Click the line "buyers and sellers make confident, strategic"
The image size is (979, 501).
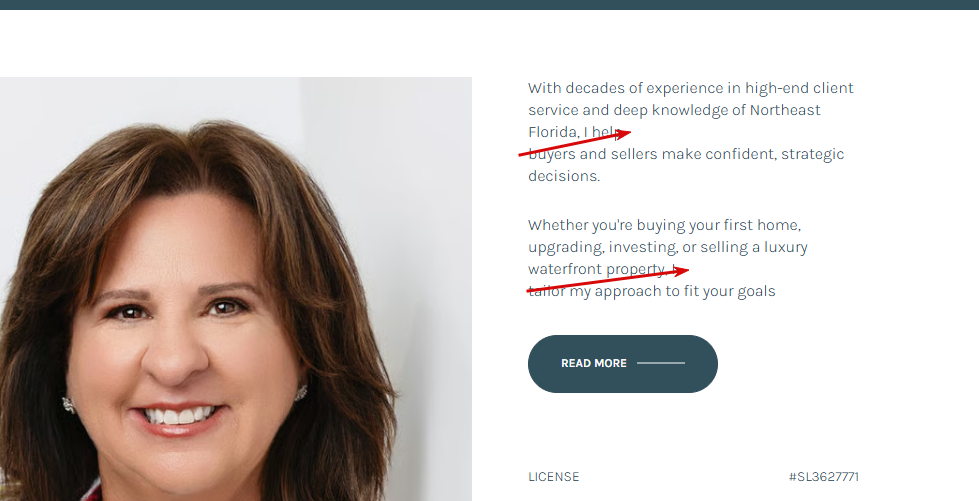point(686,154)
